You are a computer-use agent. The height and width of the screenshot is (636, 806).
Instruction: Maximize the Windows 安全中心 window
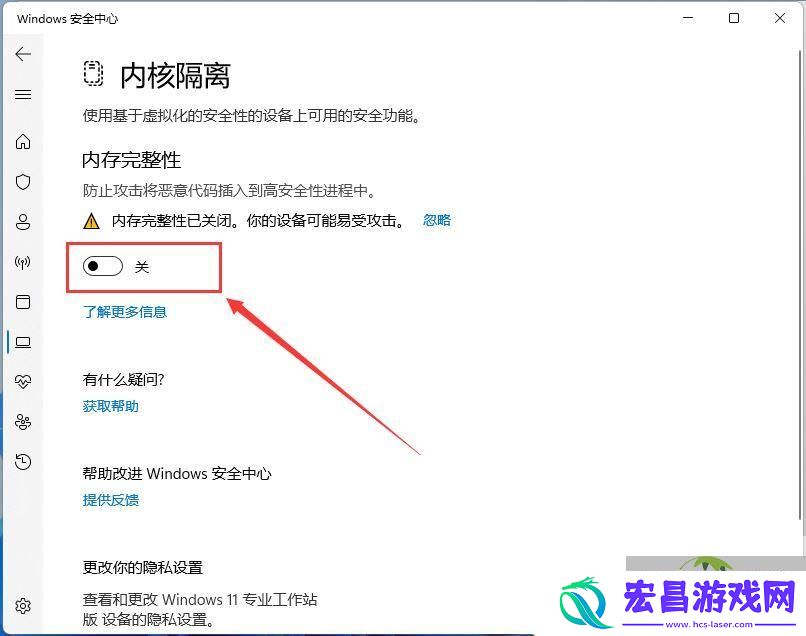(x=734, y=18)
